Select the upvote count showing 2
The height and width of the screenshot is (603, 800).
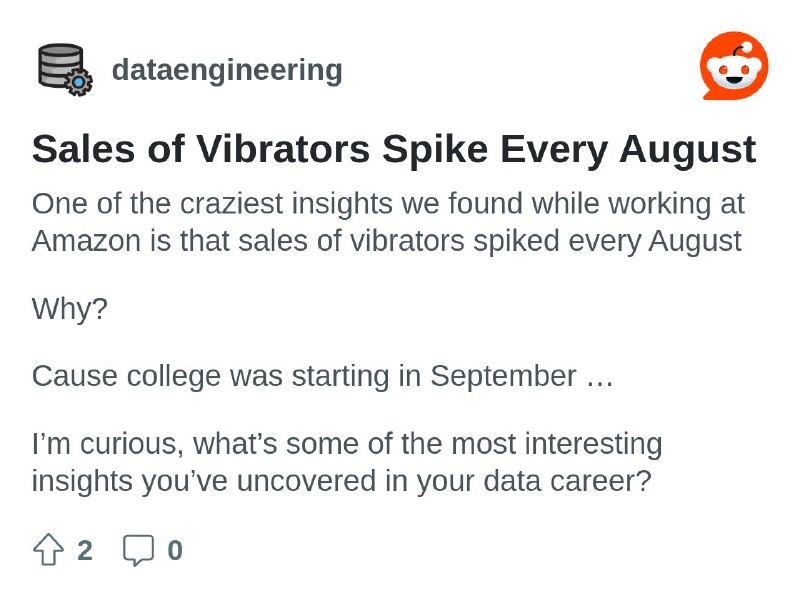85,549
